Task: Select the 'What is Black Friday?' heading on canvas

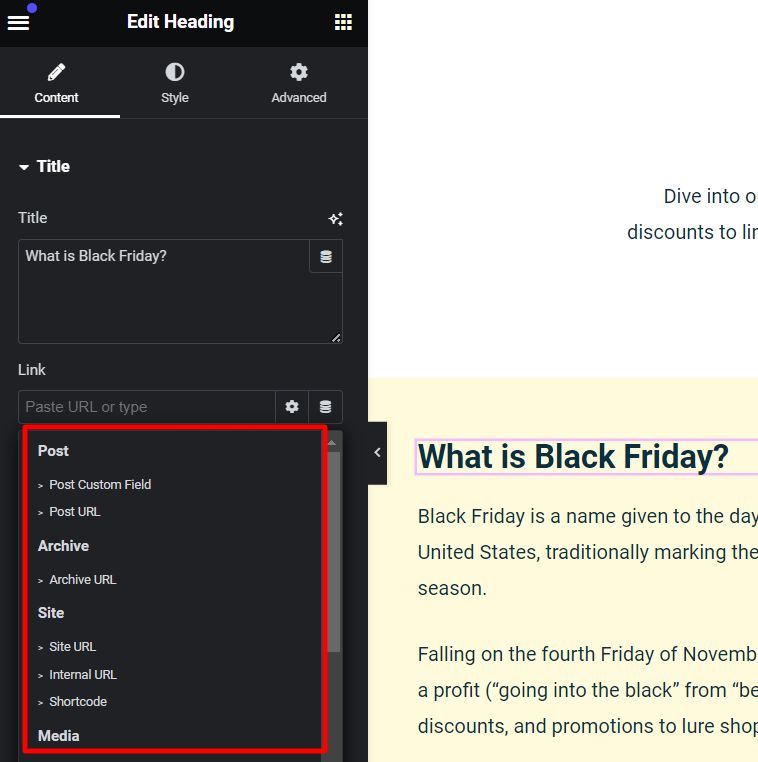Action: point(573,457)
